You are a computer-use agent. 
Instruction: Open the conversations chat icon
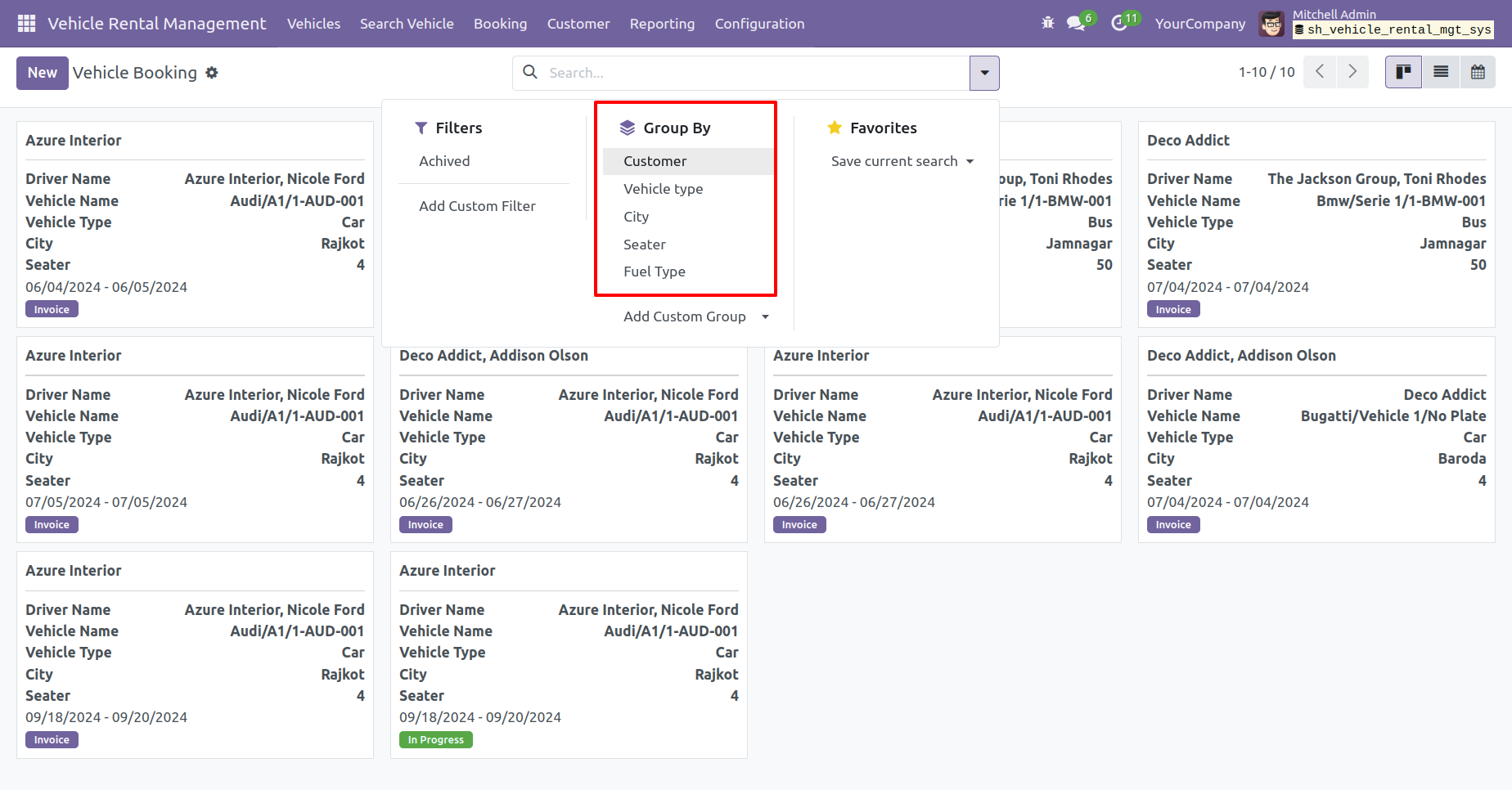(x=1076, y=24)
